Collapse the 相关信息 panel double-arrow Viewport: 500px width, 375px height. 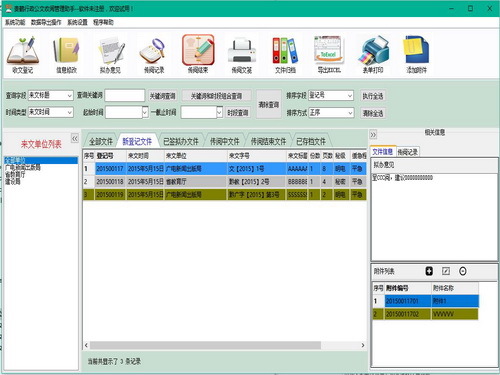373,135
